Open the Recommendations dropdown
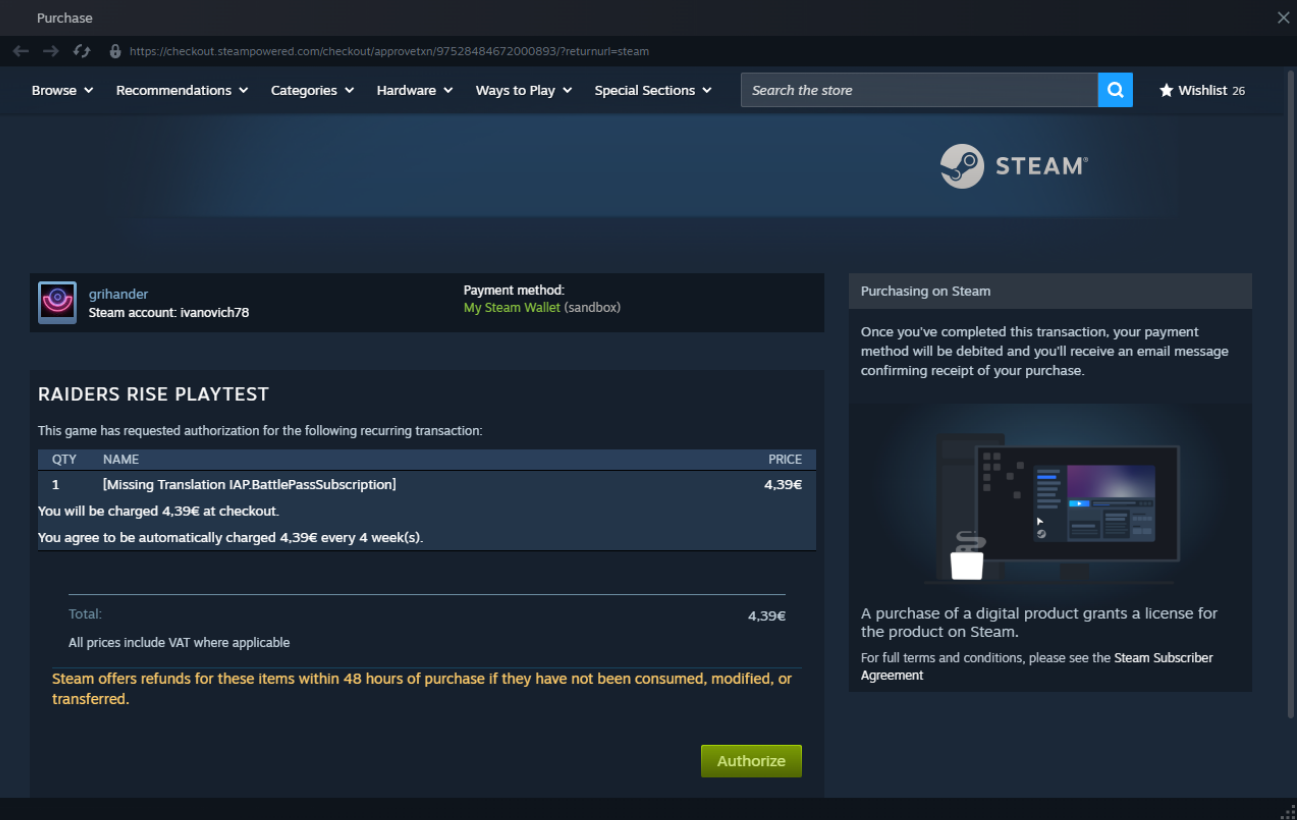The image size is (1297, 820). tap(181, 90)
